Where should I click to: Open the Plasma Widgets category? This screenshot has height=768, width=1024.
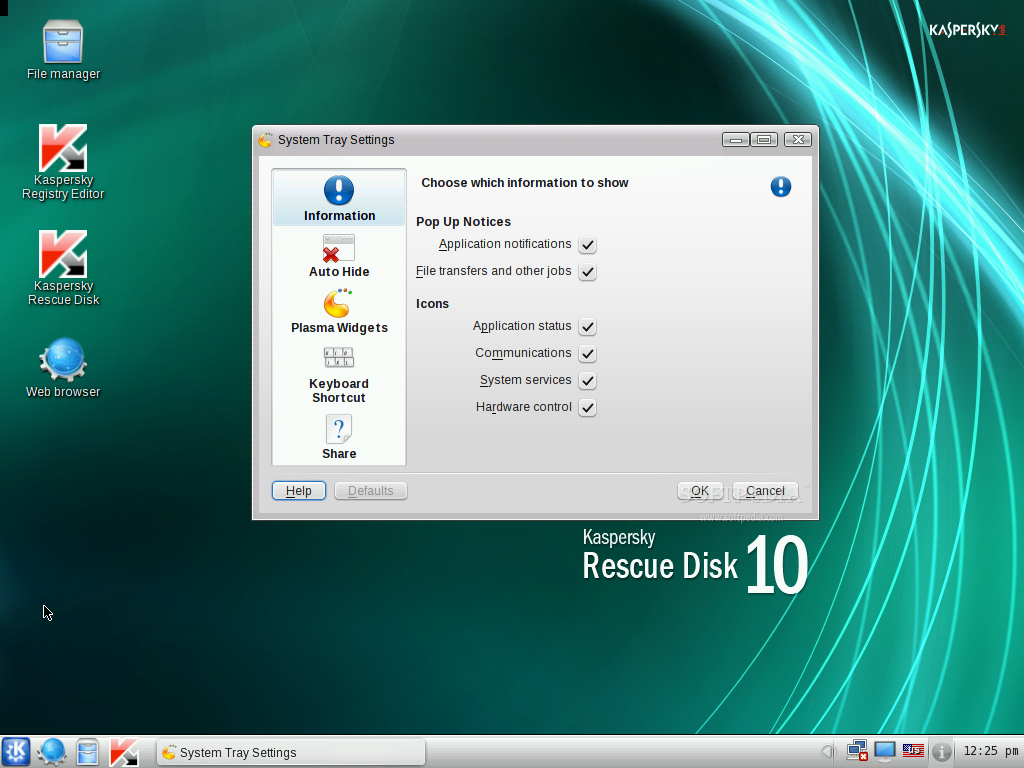point(339,312)
